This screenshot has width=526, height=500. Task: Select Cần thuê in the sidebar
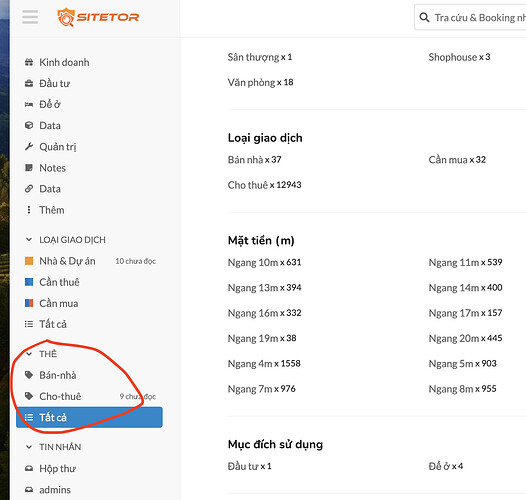coord(59,282)
